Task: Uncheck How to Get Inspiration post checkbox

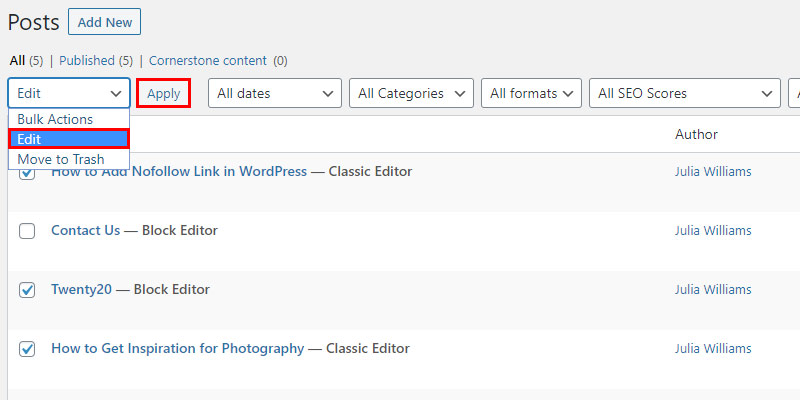Action: 27,349
